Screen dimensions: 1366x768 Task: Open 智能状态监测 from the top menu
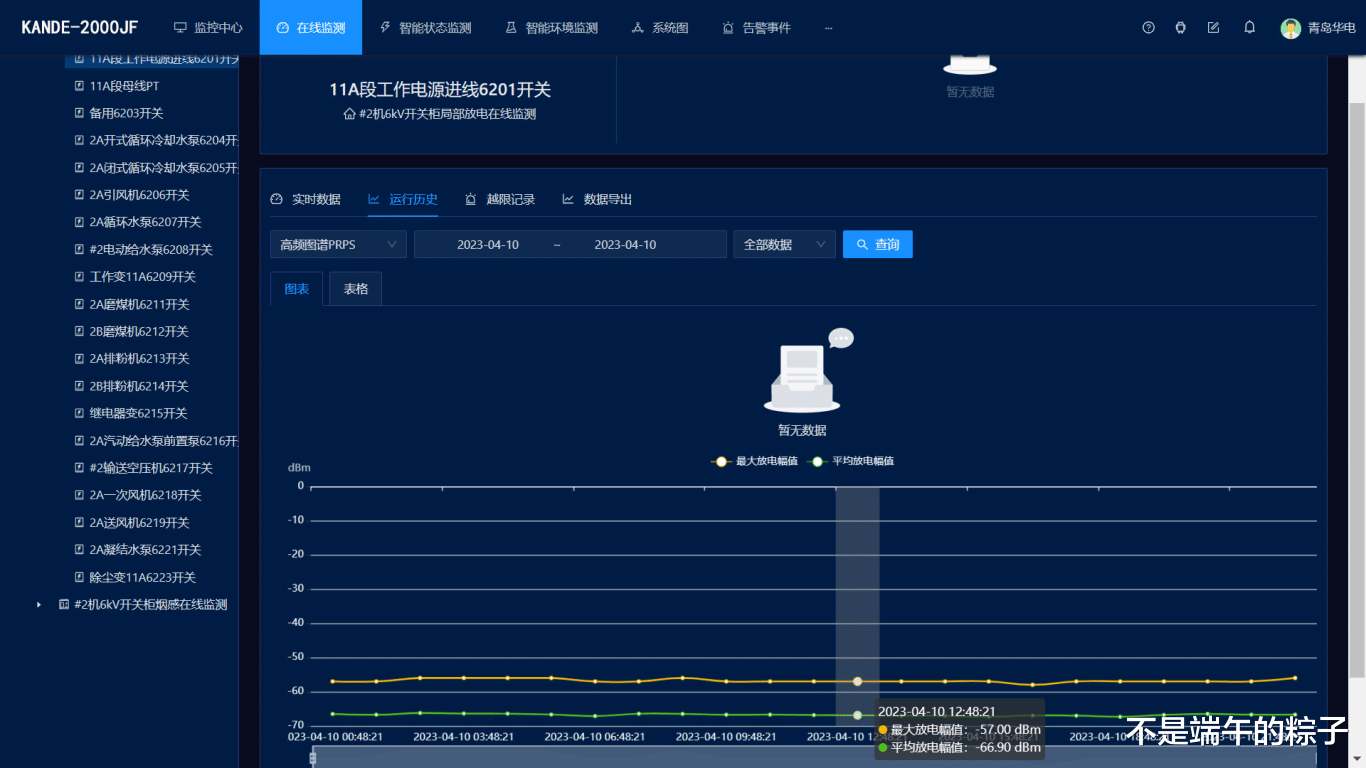425,28
